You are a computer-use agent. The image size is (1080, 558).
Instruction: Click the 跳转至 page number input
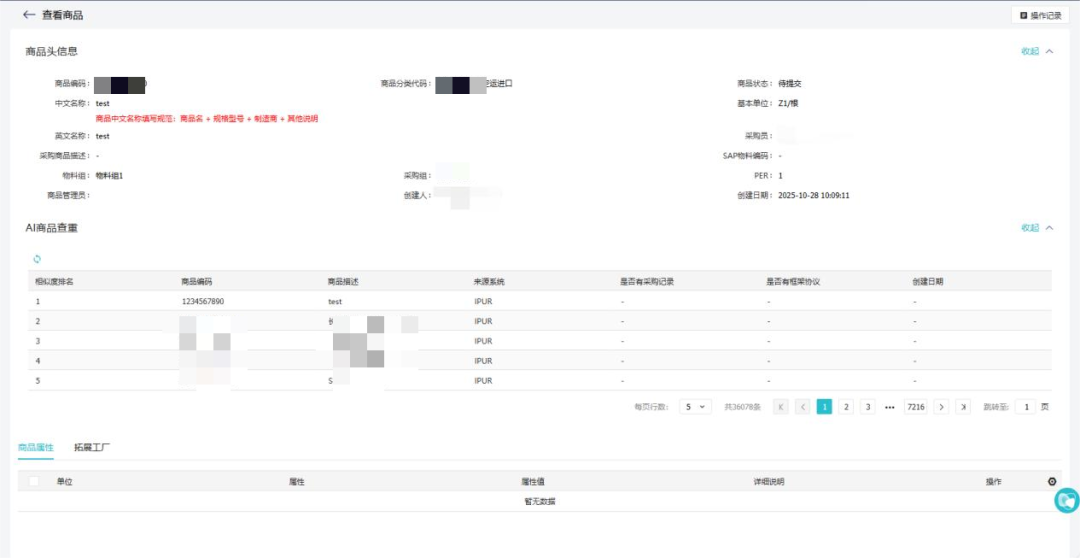click(1025, 407)
